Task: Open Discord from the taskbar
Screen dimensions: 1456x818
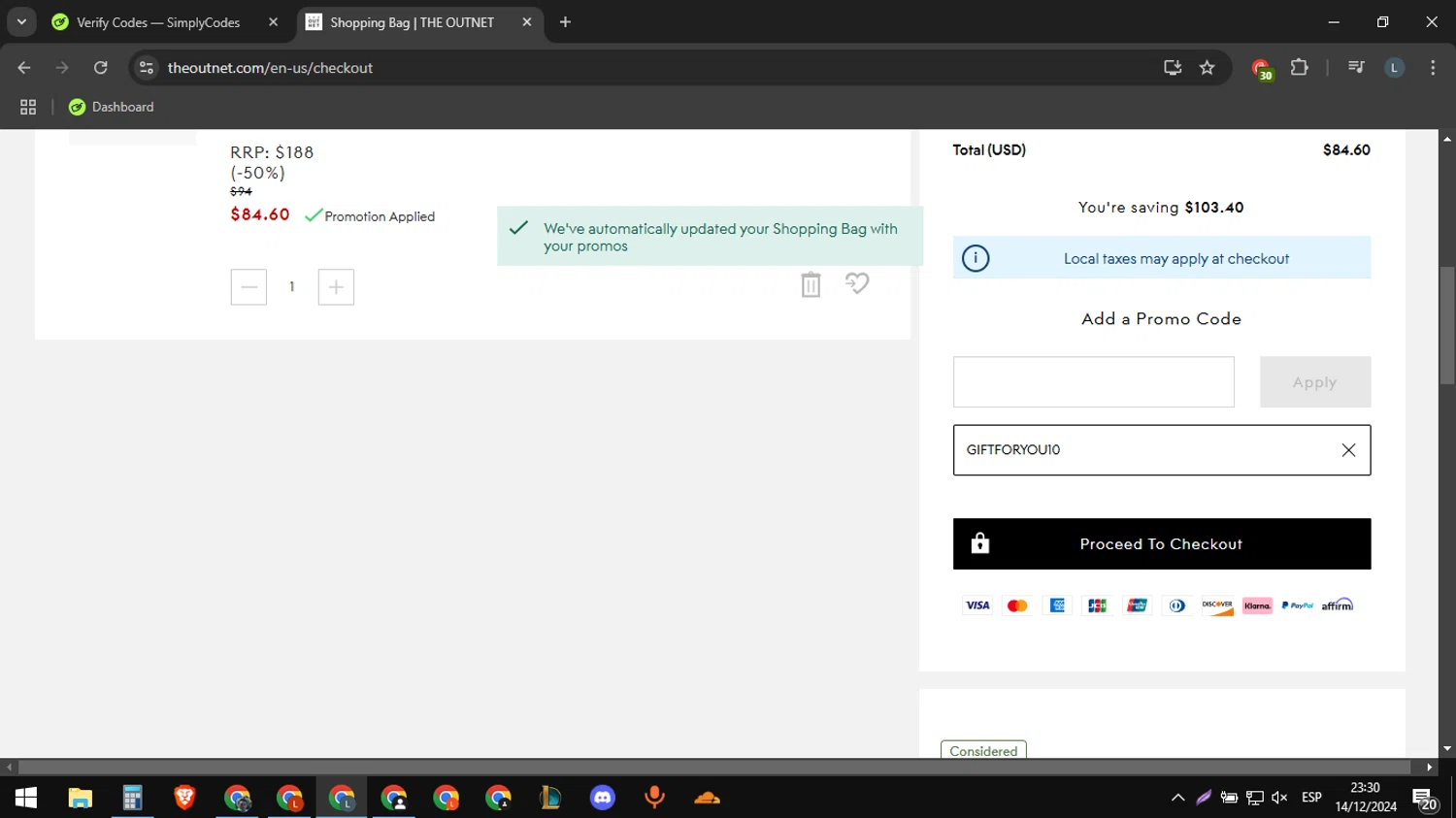Action: [603, 798]
